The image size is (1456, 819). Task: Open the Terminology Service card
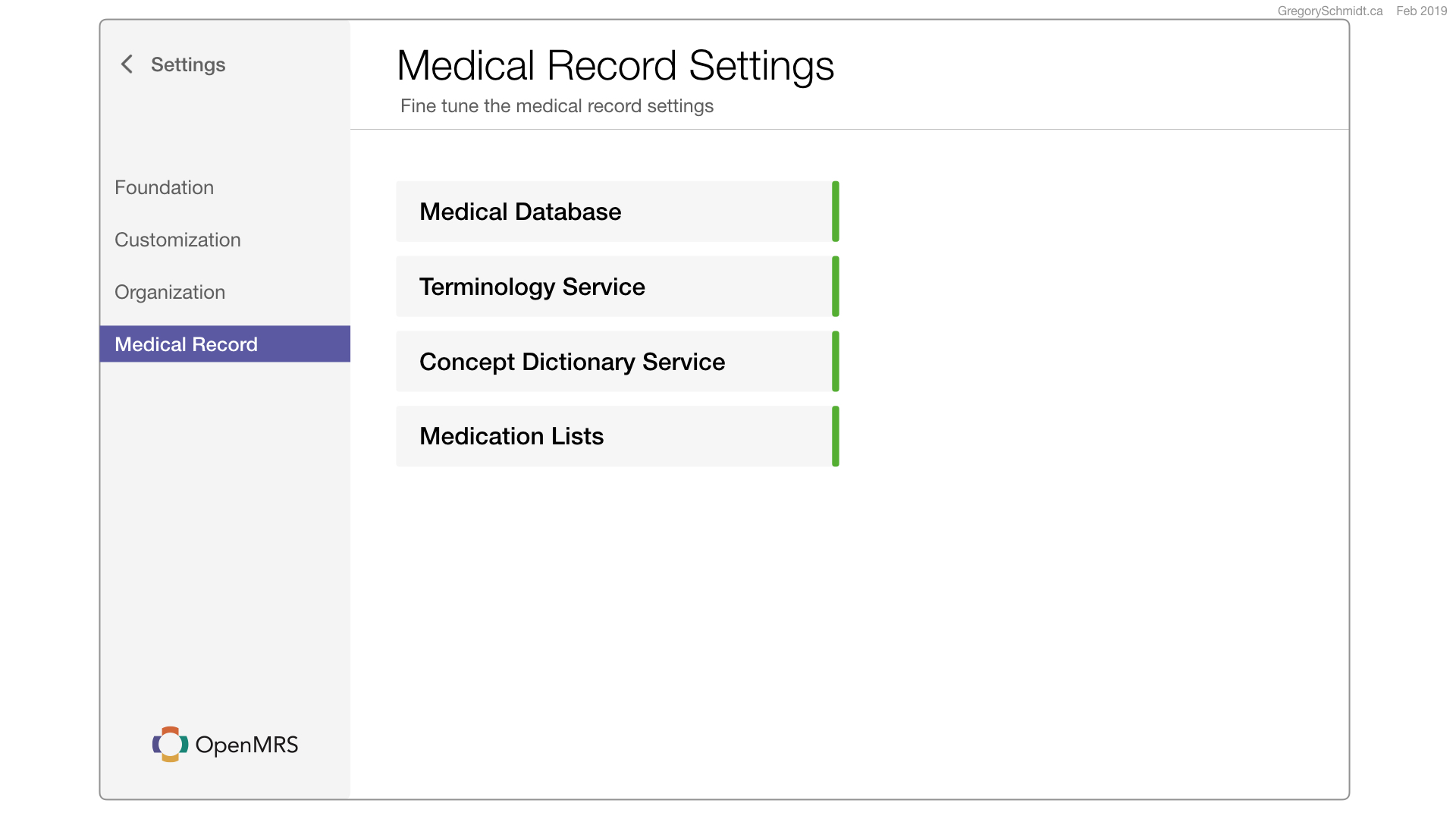coord(617,287)
